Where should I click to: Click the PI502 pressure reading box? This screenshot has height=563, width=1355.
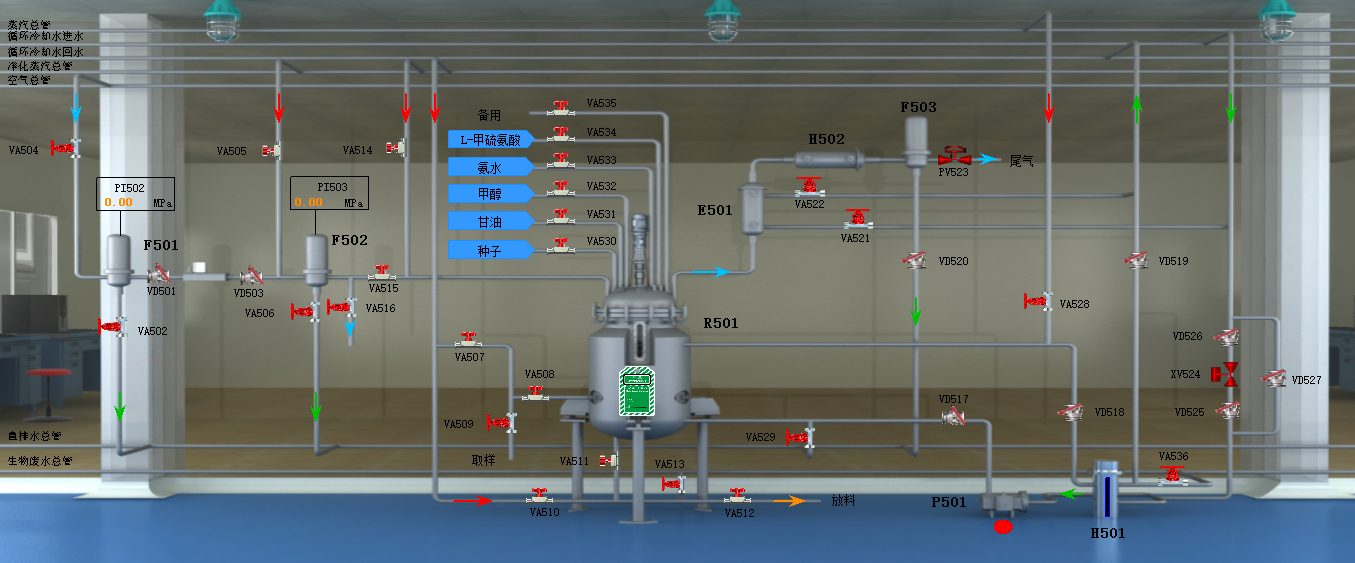(x=135, y=194)
